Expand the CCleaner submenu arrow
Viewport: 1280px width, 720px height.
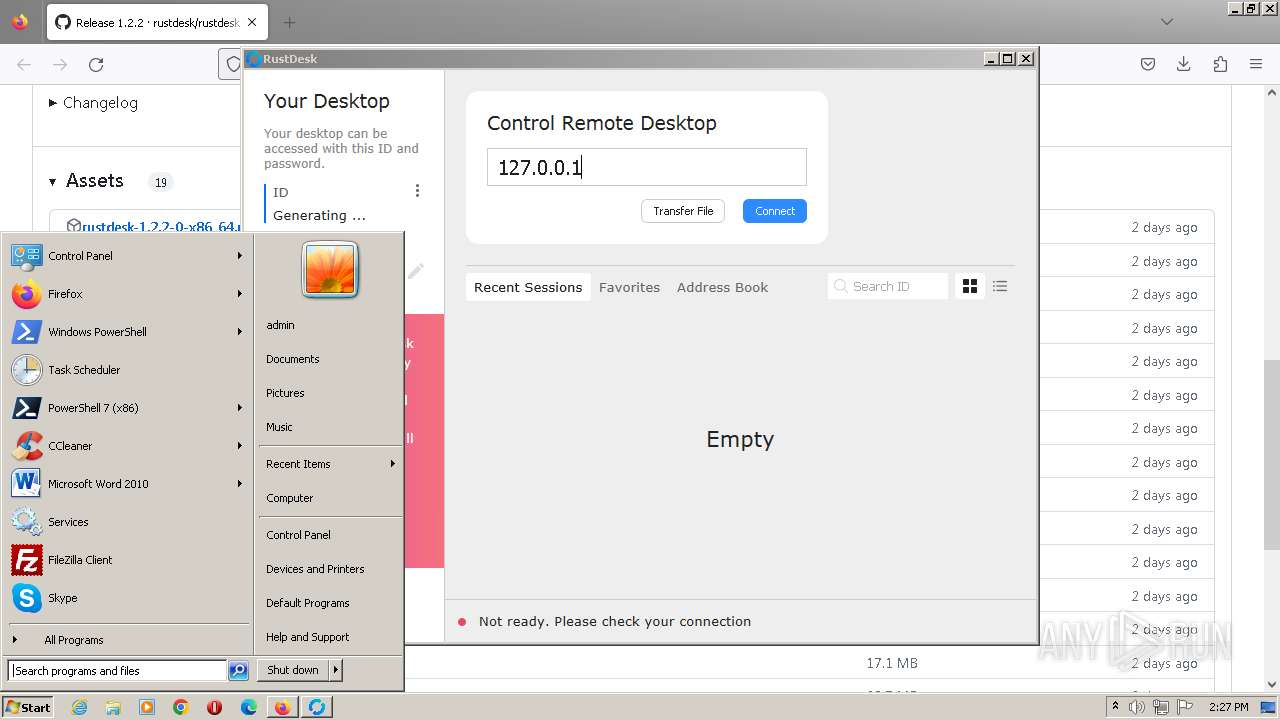[240, 446]
